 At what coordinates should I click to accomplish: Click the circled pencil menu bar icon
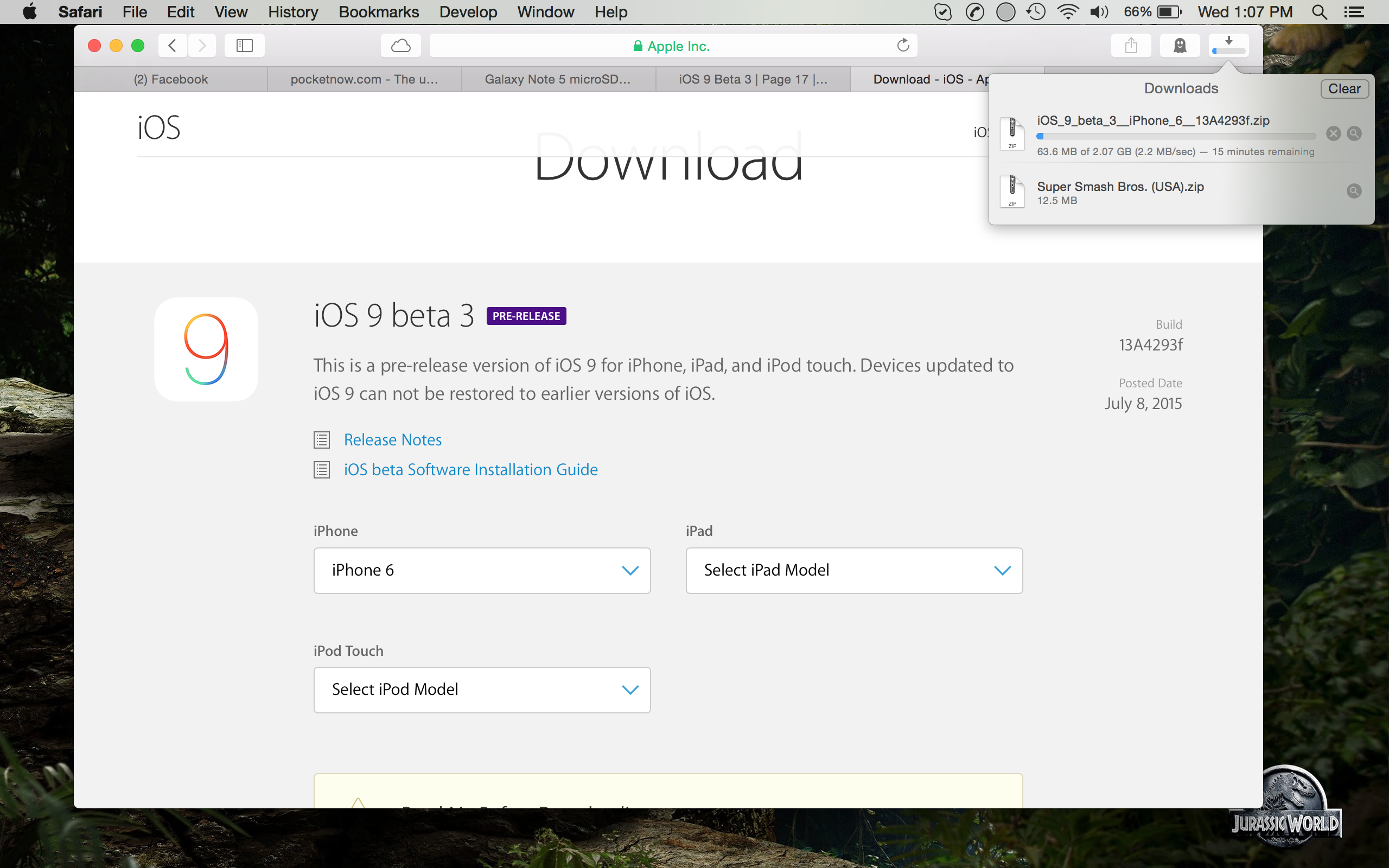[x=974, y=12]
